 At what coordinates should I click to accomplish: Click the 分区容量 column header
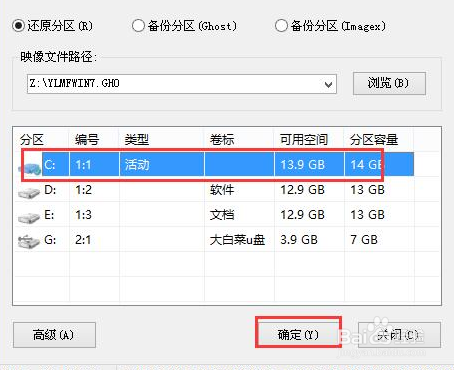tap(374, 139)
